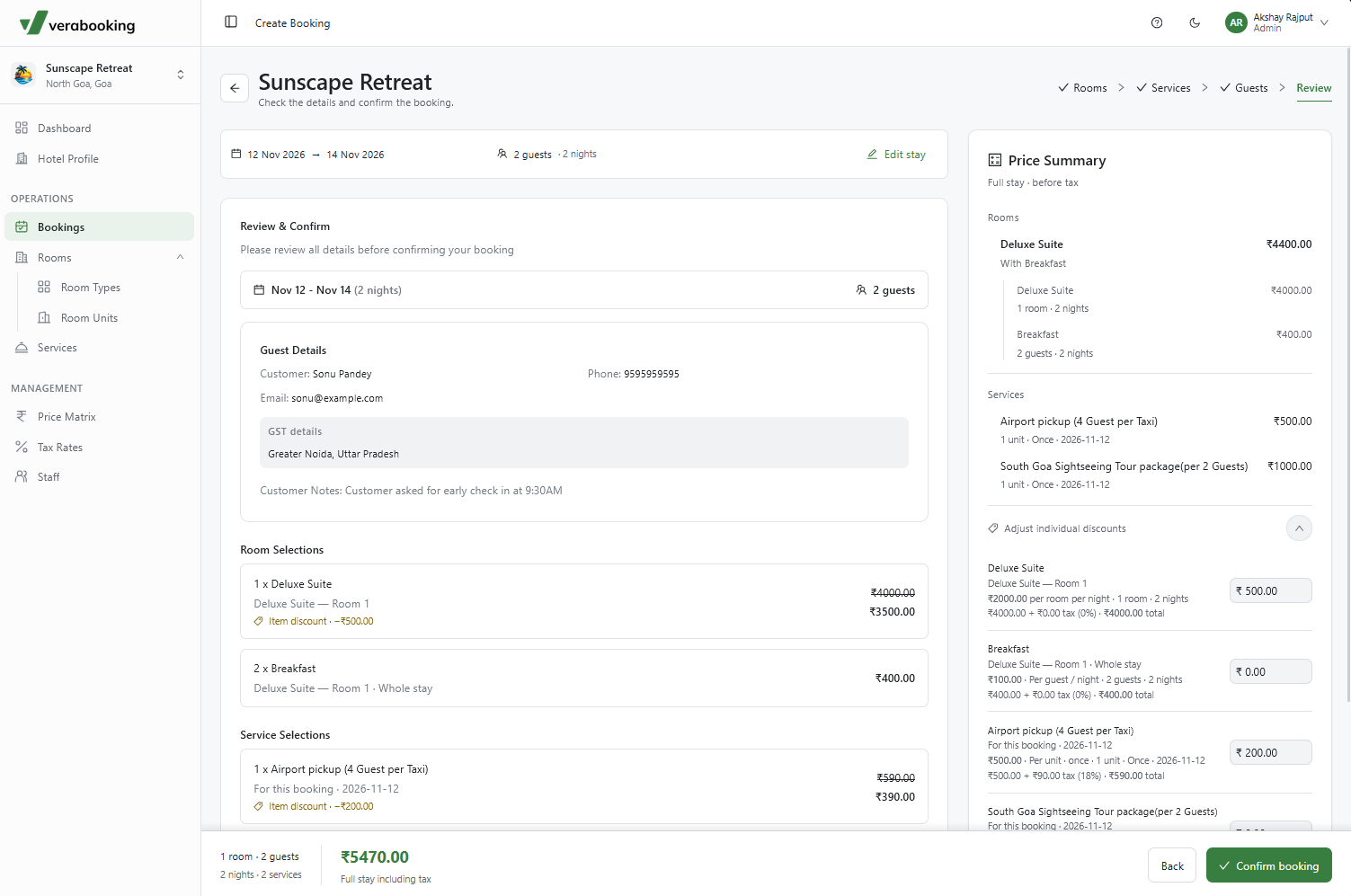The image size is (1351, 896).
Task: Open Sunscape Retreat property switcher
Action: tap(100, 75)
